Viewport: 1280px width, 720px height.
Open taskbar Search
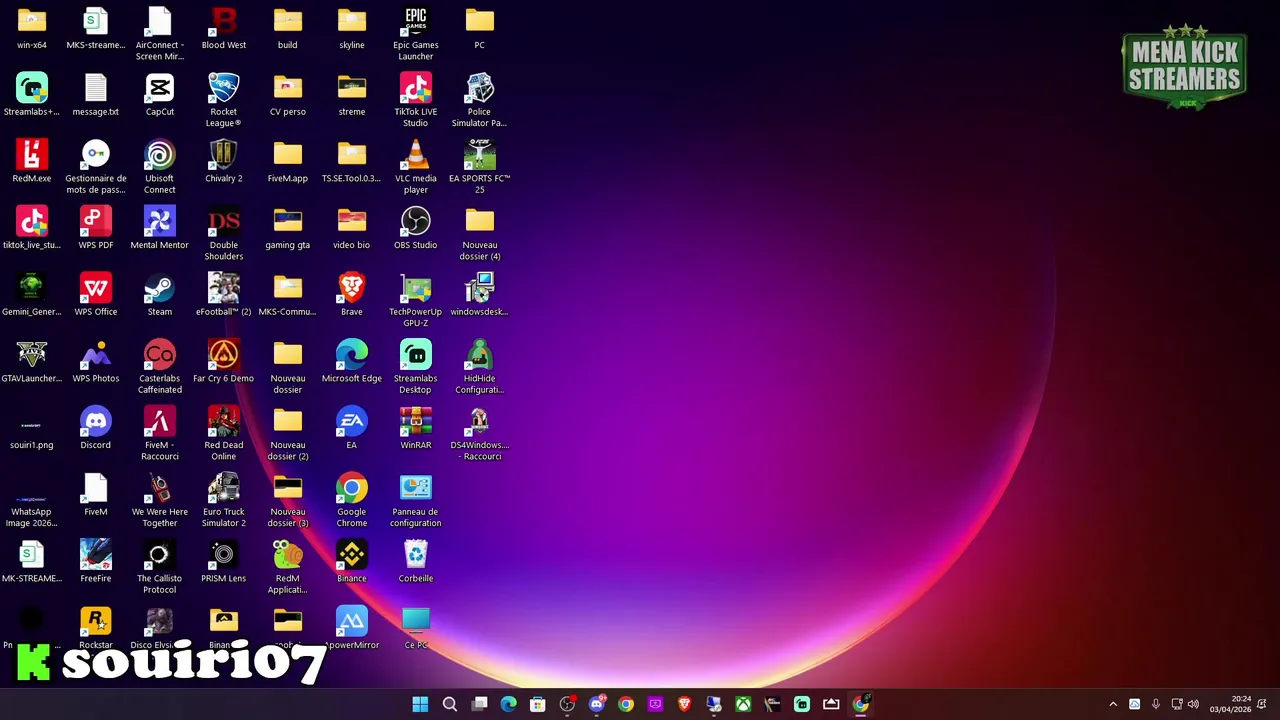point(450,704)
